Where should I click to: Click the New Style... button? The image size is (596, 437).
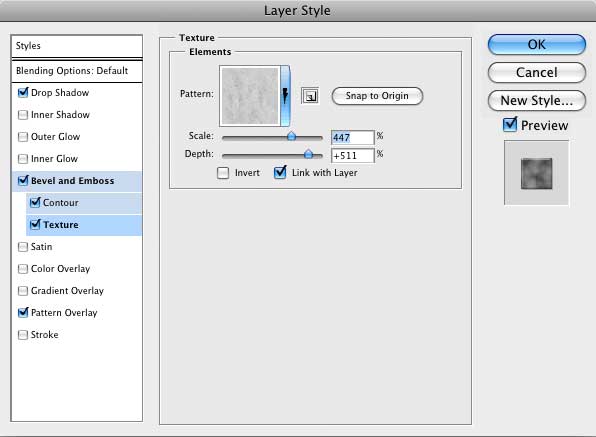537,101
